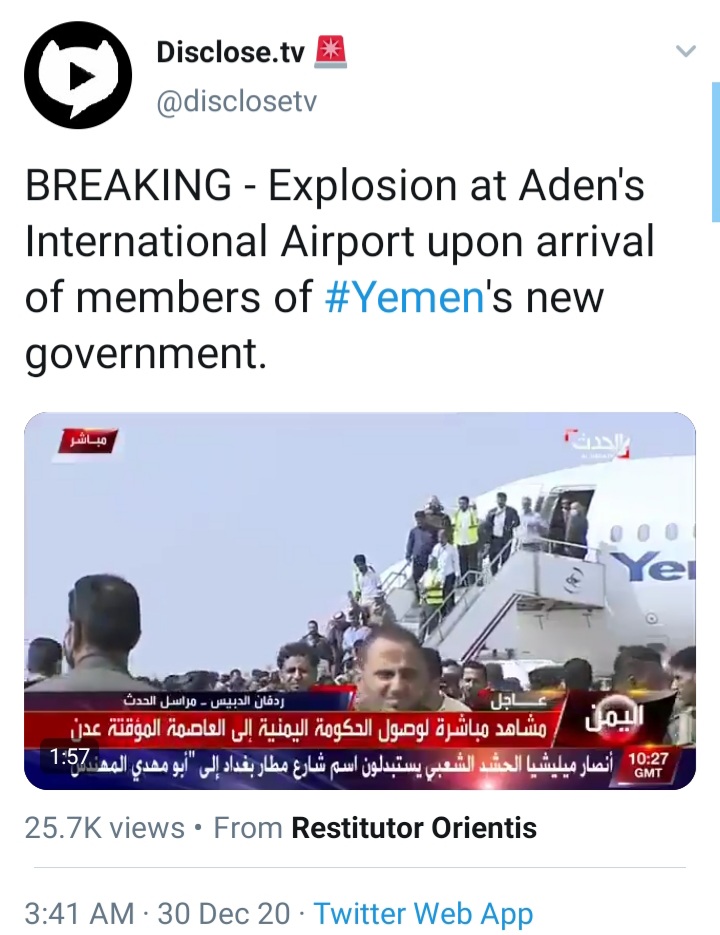
Task: Click the Twitter Web App source link
Action: coord(423,913)
